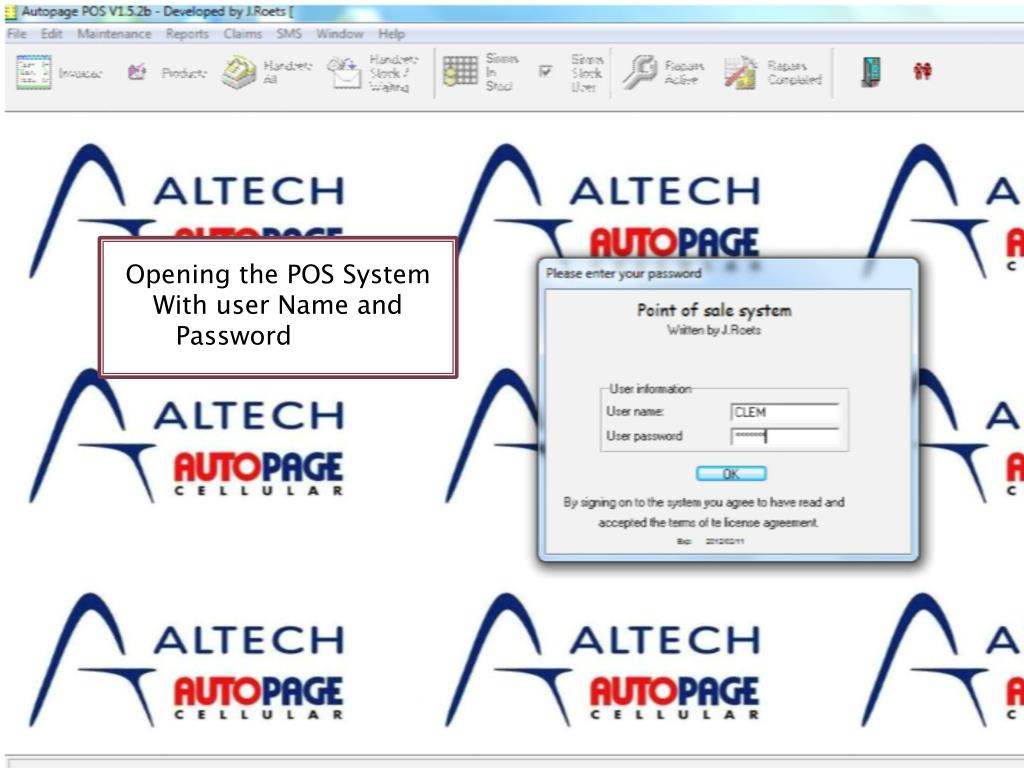
Task: Click the Repairs Active label text
Action: (x=684, y=72)
